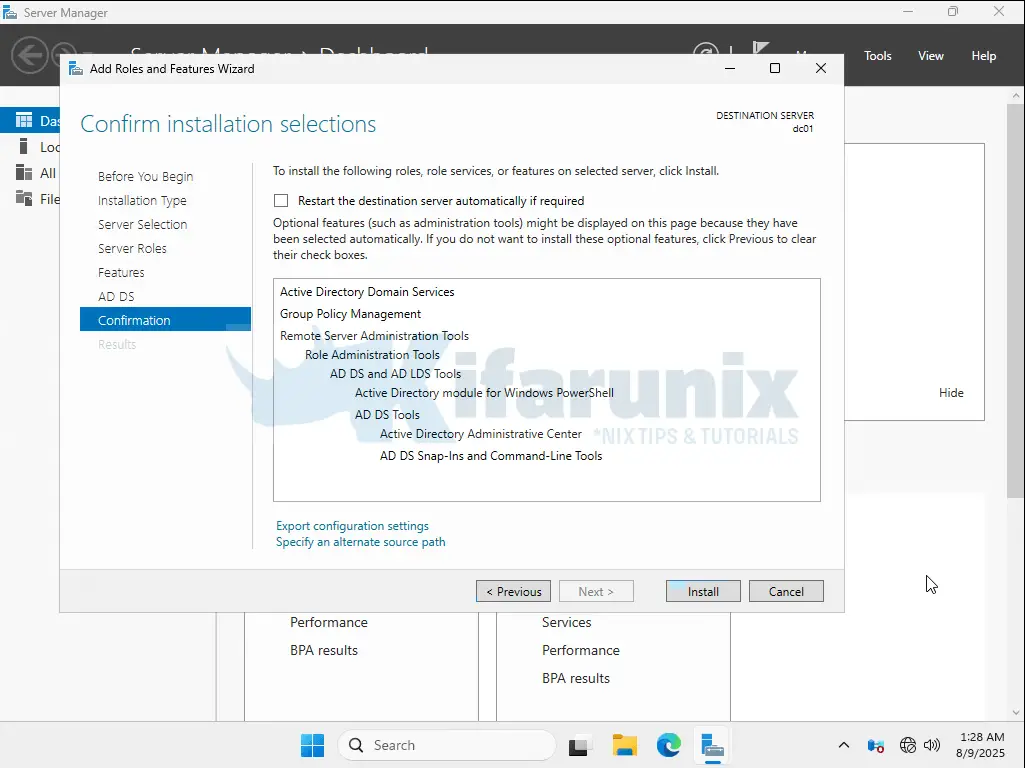The height and width of the screenshot is (768, 1025).
Task: Click Services link in dashboard tile
Action: coord(566,622)
